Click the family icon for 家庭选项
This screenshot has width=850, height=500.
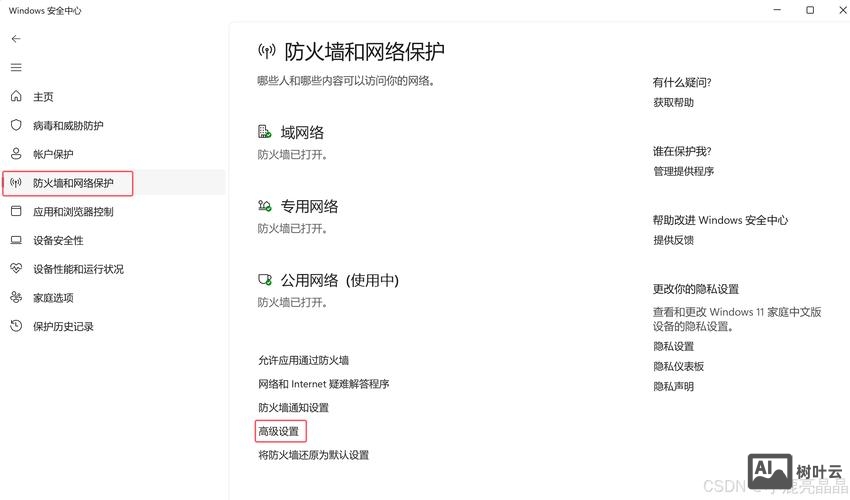[16, 297]
